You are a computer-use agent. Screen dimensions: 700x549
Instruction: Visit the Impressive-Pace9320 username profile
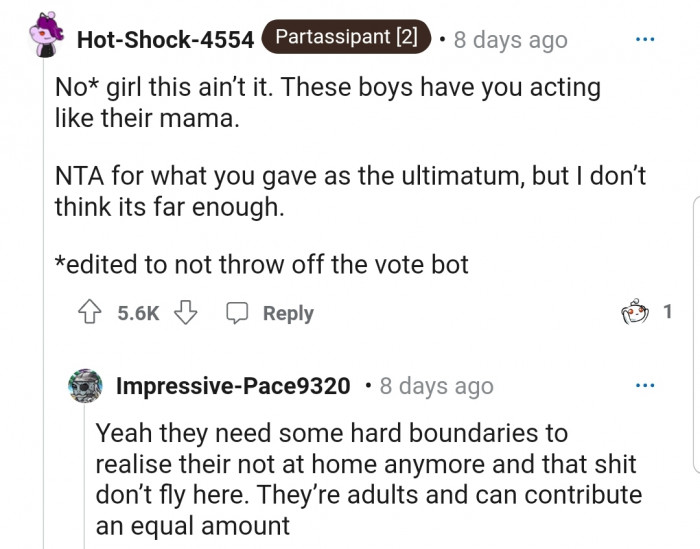pos(233,386)
